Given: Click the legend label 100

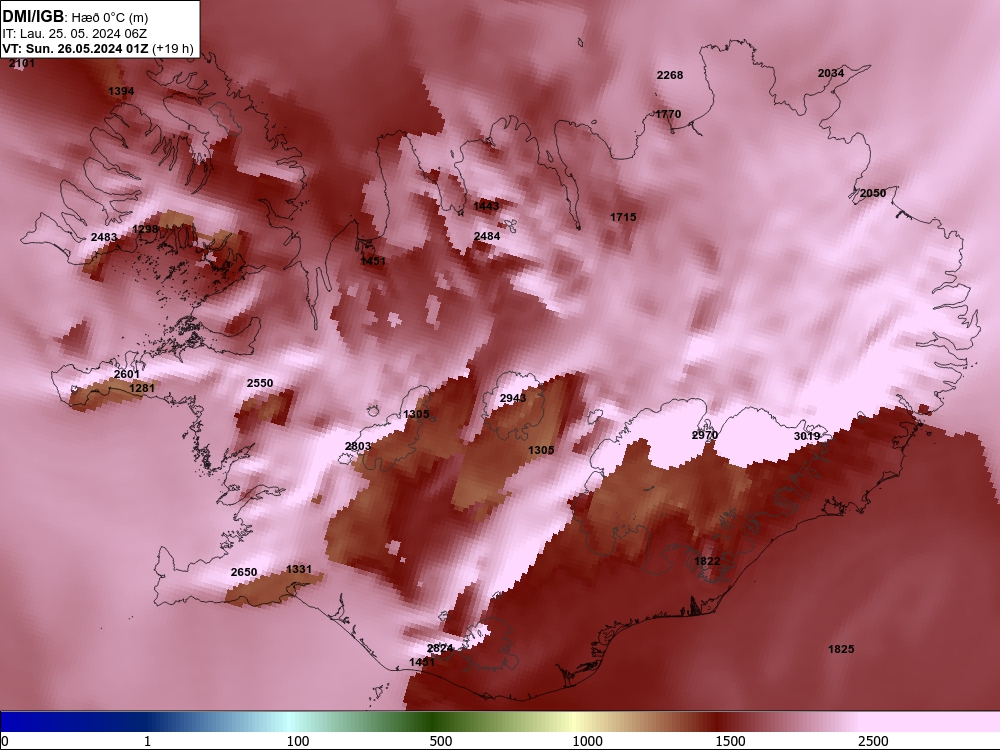Looking at the screenshot, I should [x=298, y=741].
